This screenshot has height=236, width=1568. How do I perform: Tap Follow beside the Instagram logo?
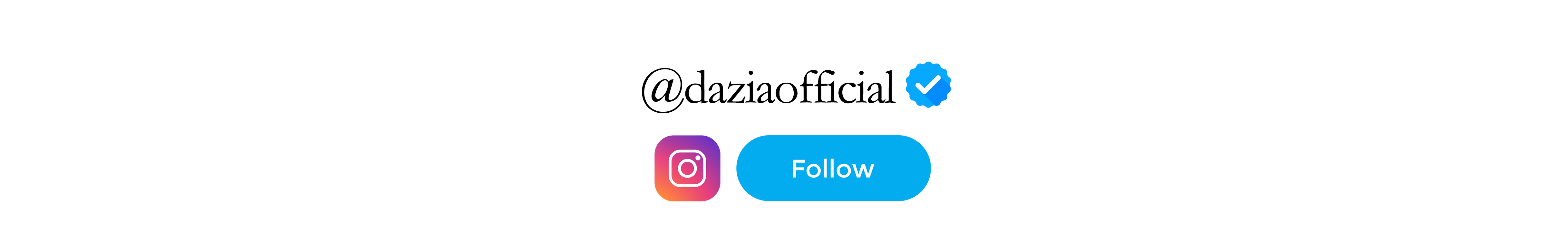833,168
